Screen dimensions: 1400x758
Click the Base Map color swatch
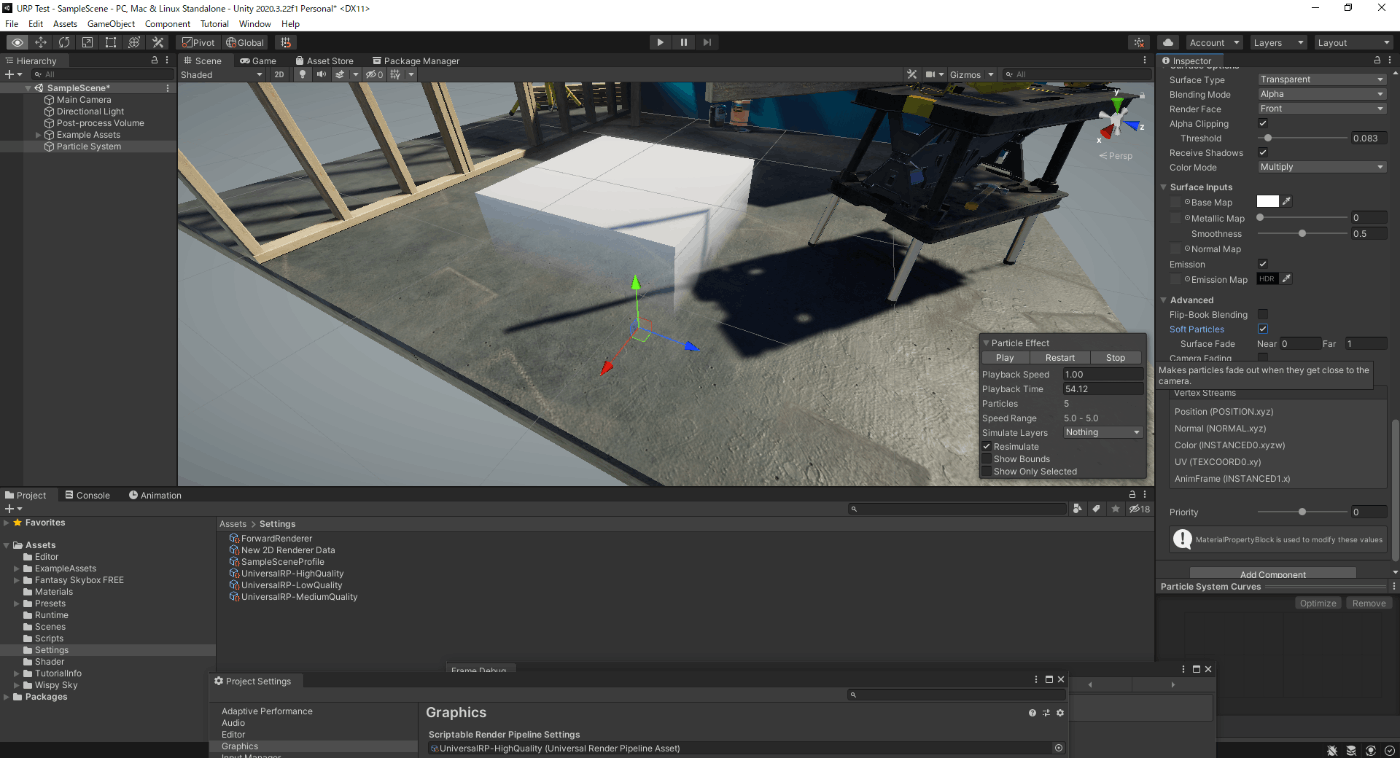(x=1268, y=202)
